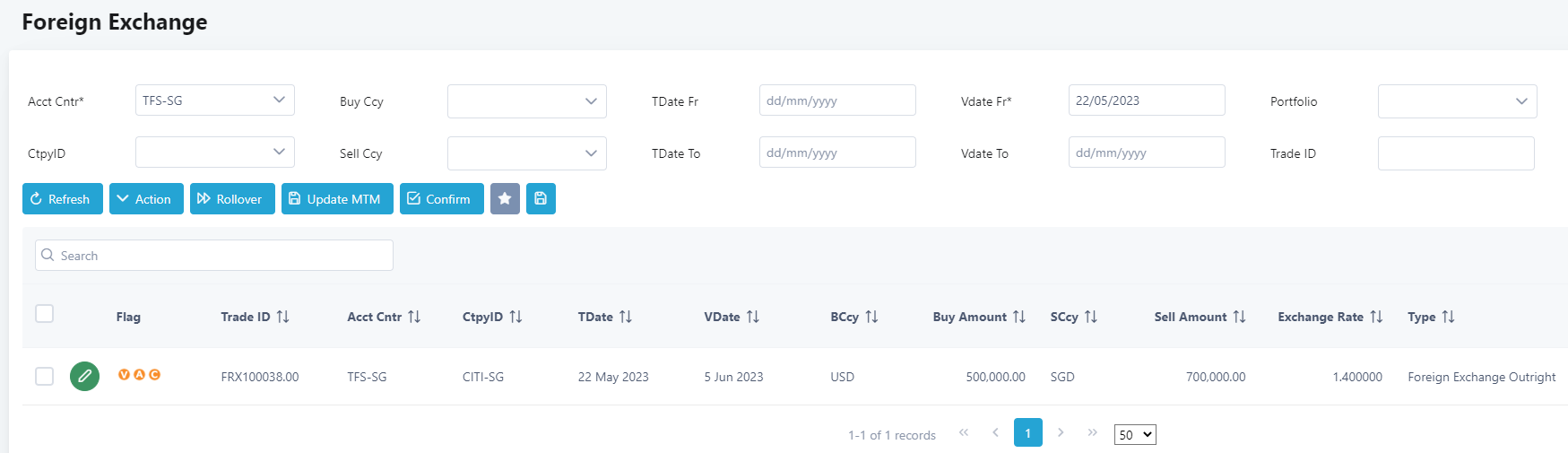Sort by Trade ID column arrows
1568x453 pixels.
[x=283, y=317]
